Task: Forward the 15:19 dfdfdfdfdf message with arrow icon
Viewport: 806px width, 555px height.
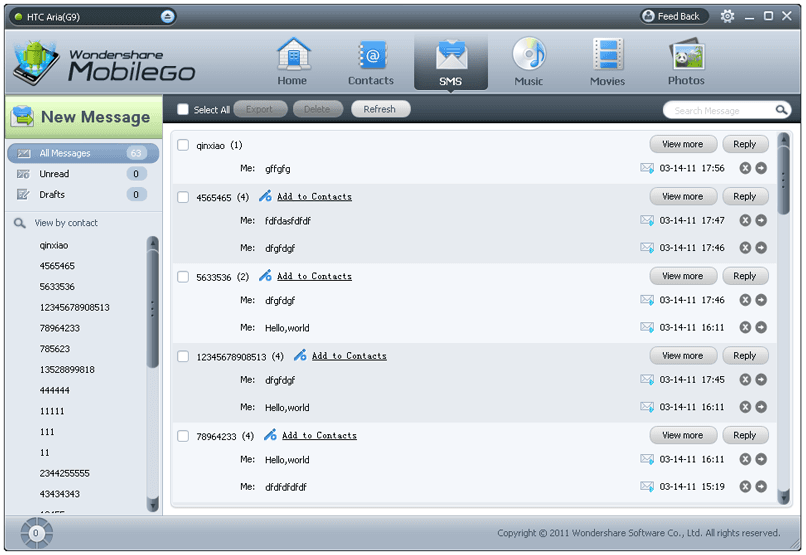Action: tap(761, 486)
